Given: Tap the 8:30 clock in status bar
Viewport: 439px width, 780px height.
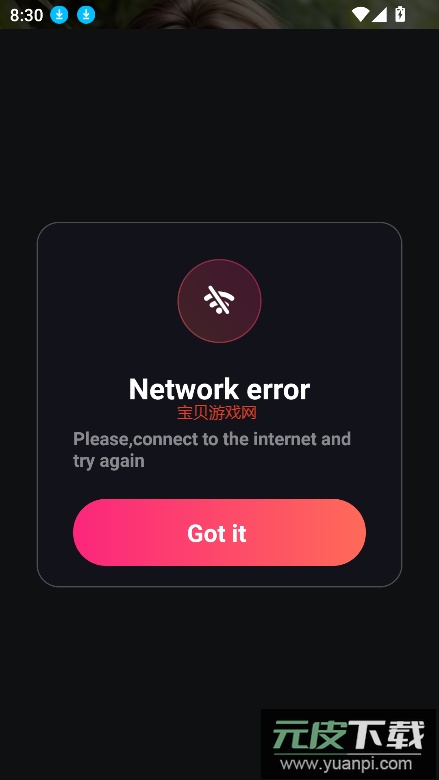Looking at the screenshot, I should (x=26, y=15).
